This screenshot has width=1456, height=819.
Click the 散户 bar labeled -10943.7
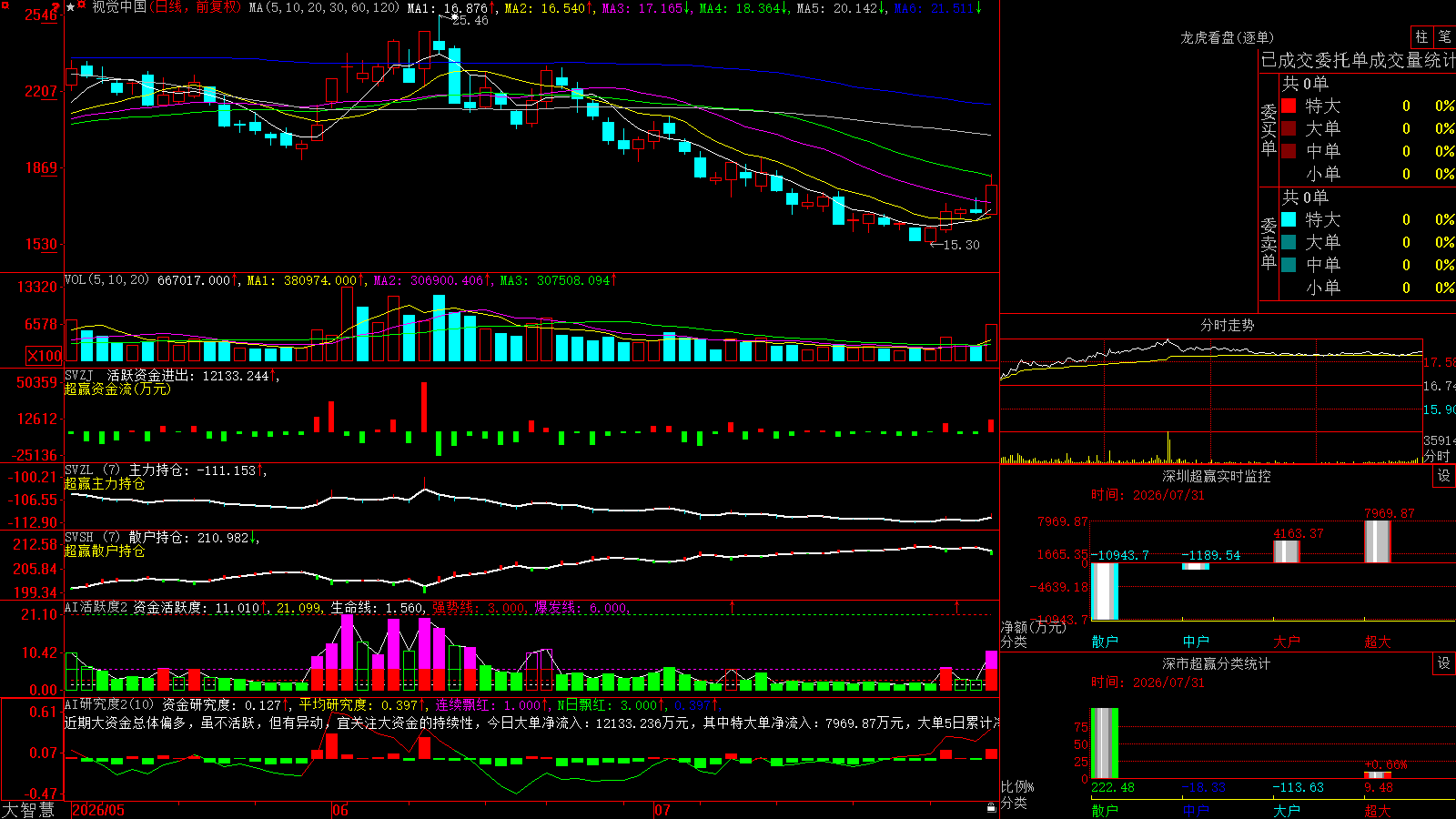click(1105, 591)
